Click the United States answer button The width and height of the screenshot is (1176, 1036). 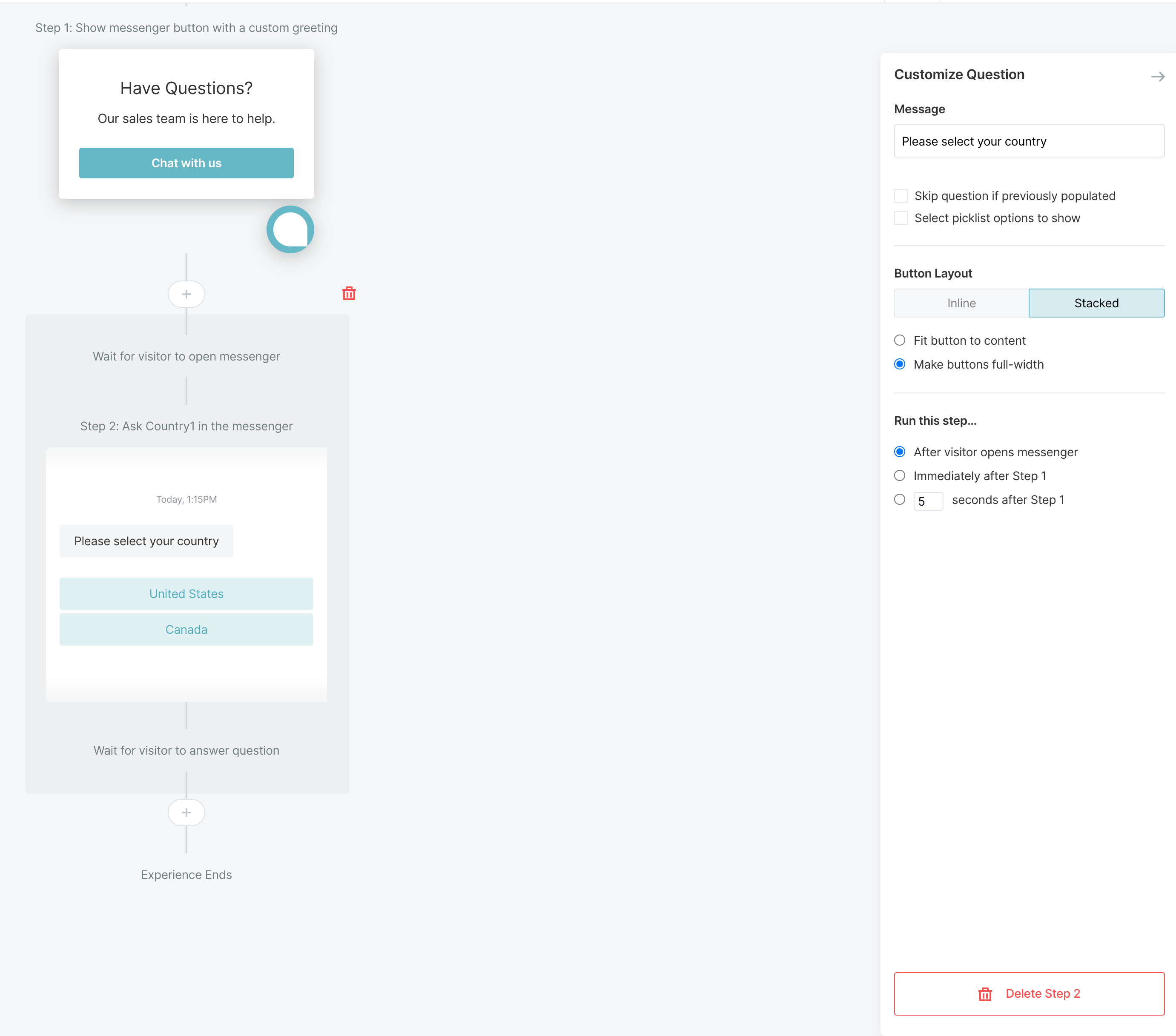(186, 593)
